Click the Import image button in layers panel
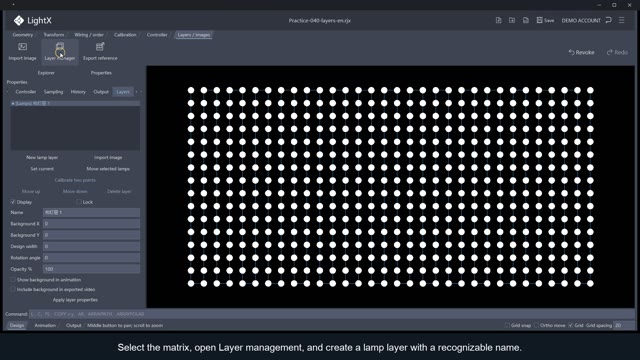 pyautogui.click(x=108, y=158)
